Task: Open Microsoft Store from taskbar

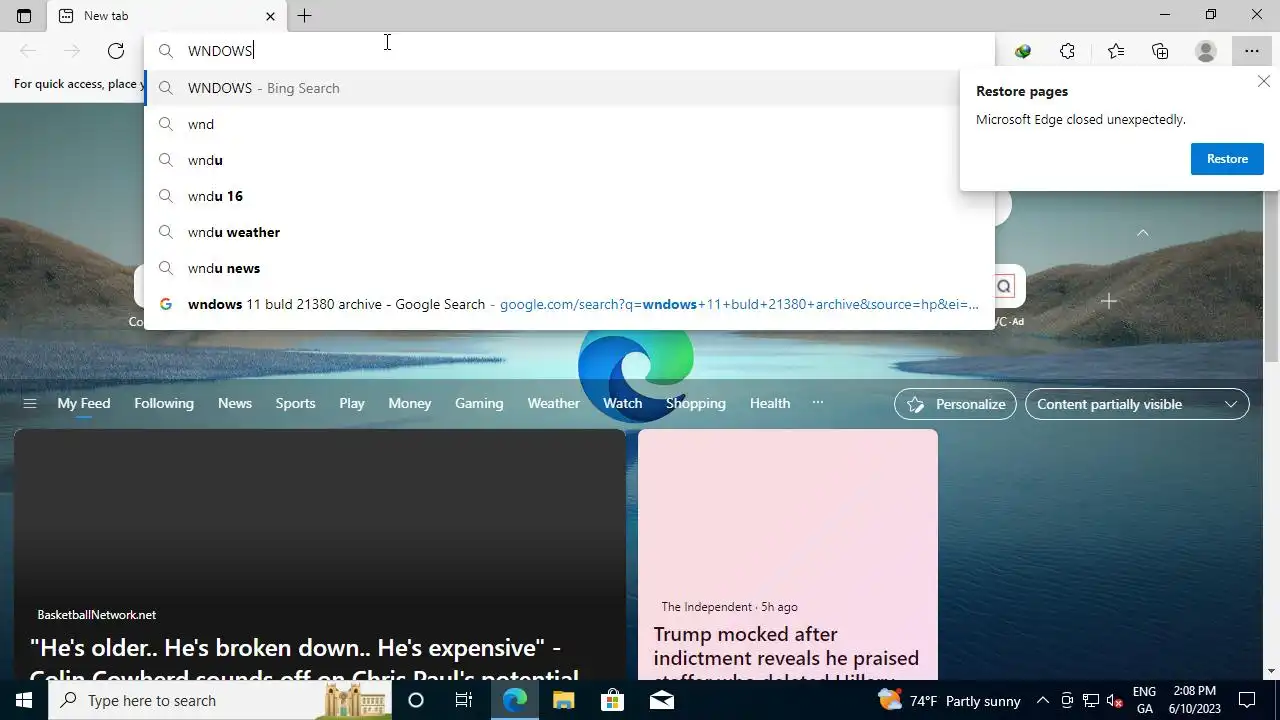Action: pos(612,700)
